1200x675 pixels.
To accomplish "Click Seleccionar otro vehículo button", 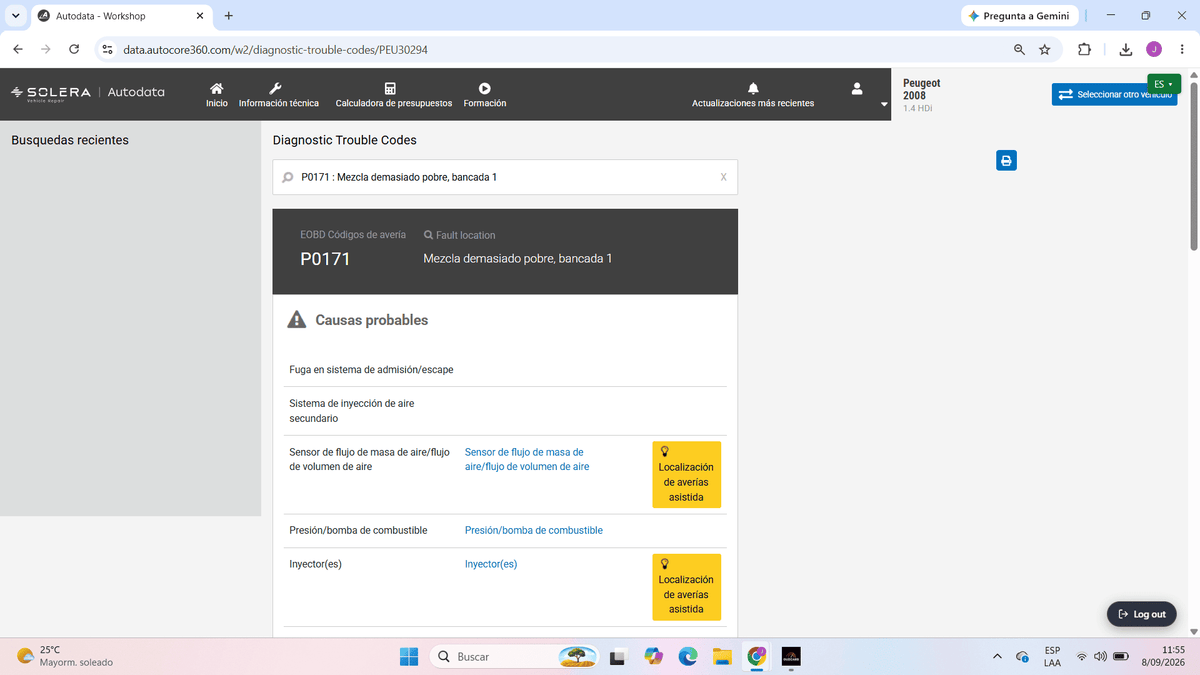I will click(x=1114, y=94).
